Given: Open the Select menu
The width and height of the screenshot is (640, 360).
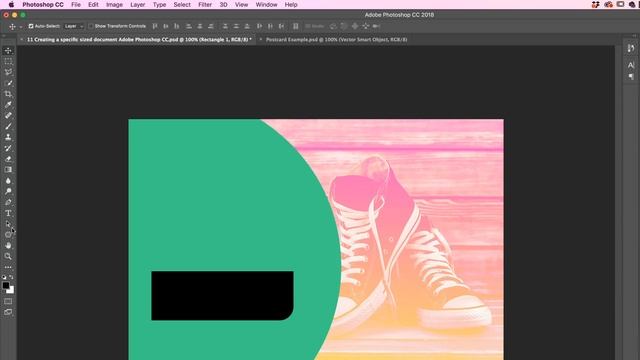Looking at the screenshot, I should 182,5.
